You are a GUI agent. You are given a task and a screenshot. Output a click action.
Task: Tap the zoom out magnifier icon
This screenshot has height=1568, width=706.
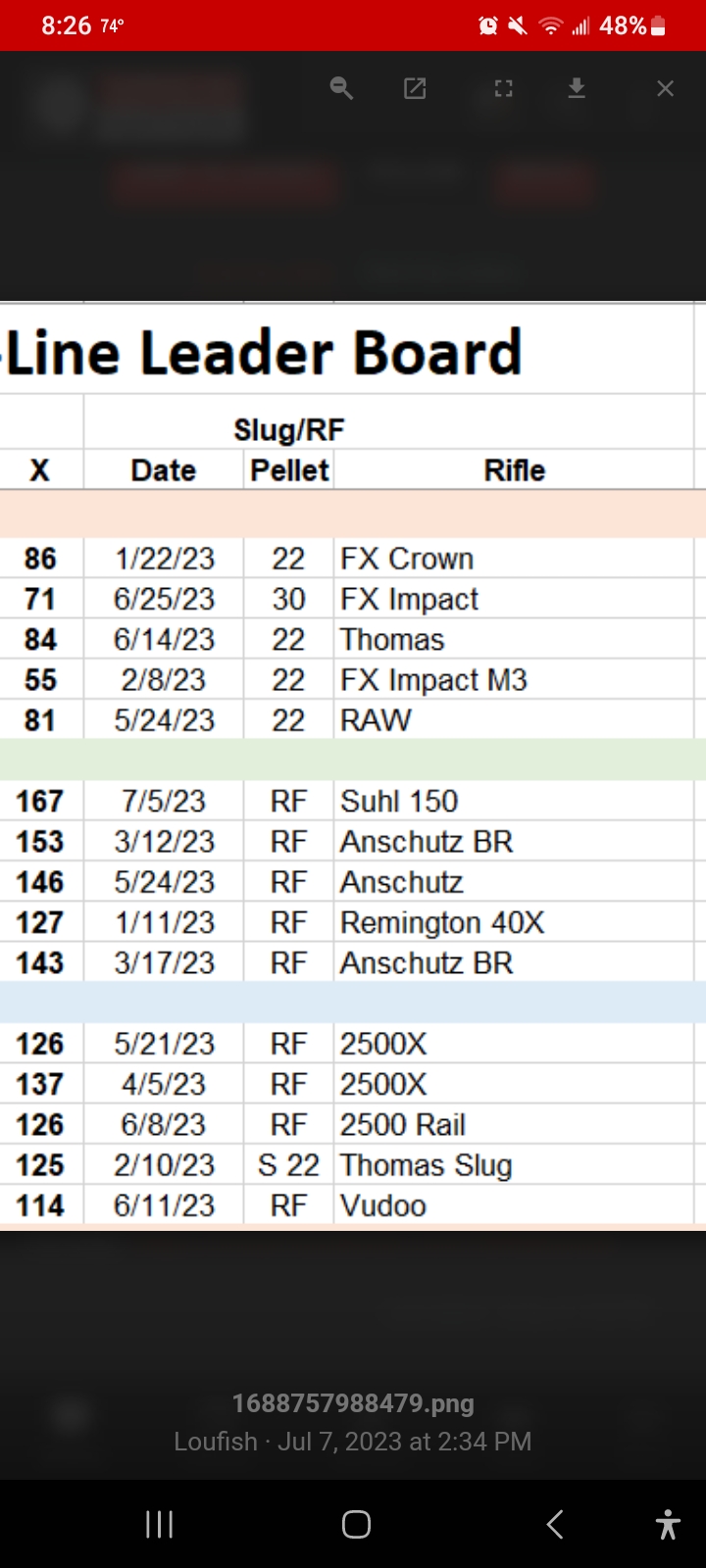tap(341, 88)
